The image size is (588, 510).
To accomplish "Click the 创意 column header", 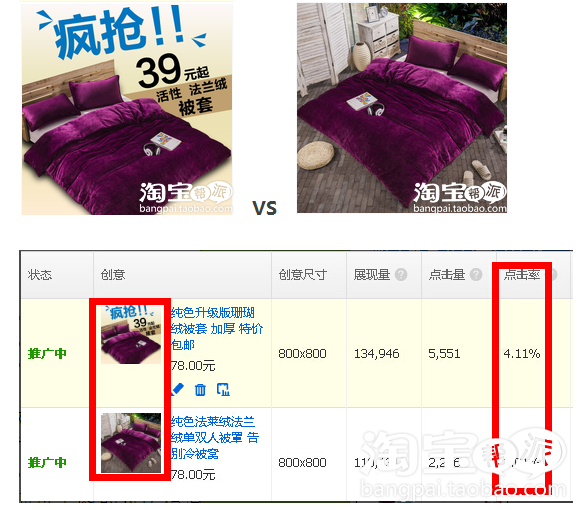I will tap(113, 275).
